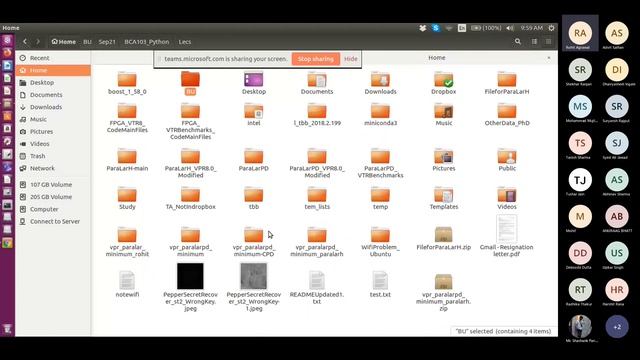This screenshot has width=640, height=360.
Task: Open the ParaLarPD folder
Action: click(253, 156)
